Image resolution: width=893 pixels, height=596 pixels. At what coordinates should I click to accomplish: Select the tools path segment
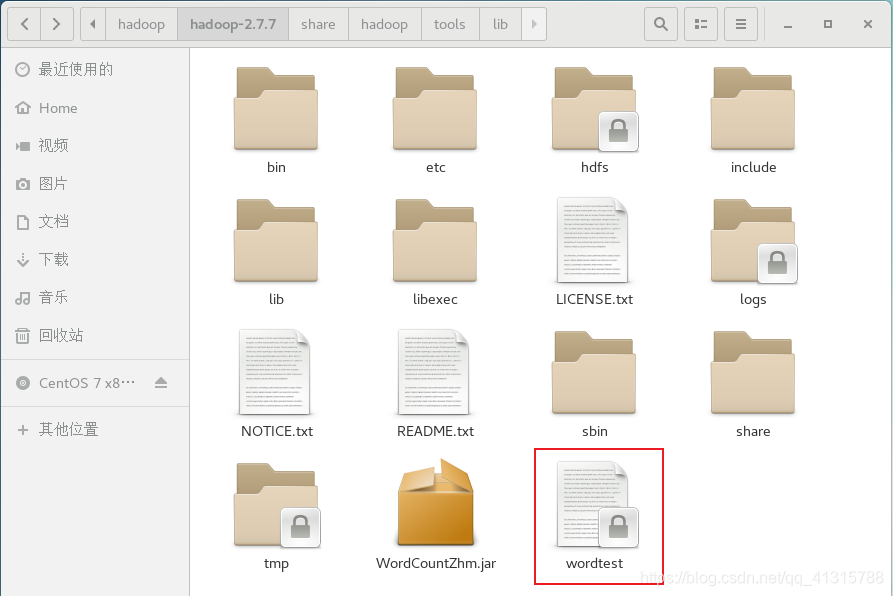[x=450, y=24]
